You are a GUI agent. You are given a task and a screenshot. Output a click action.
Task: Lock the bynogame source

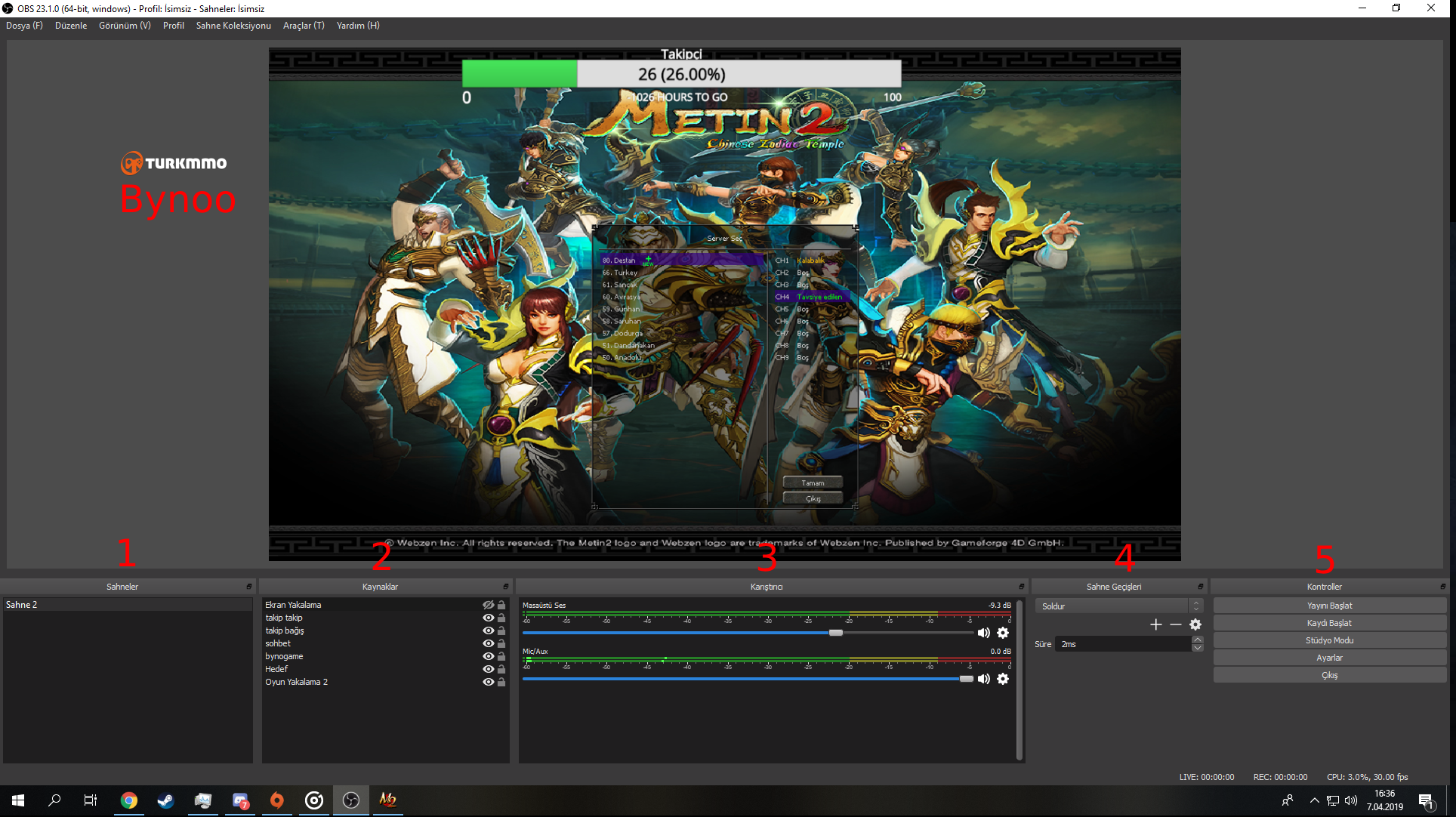point(501,656)
